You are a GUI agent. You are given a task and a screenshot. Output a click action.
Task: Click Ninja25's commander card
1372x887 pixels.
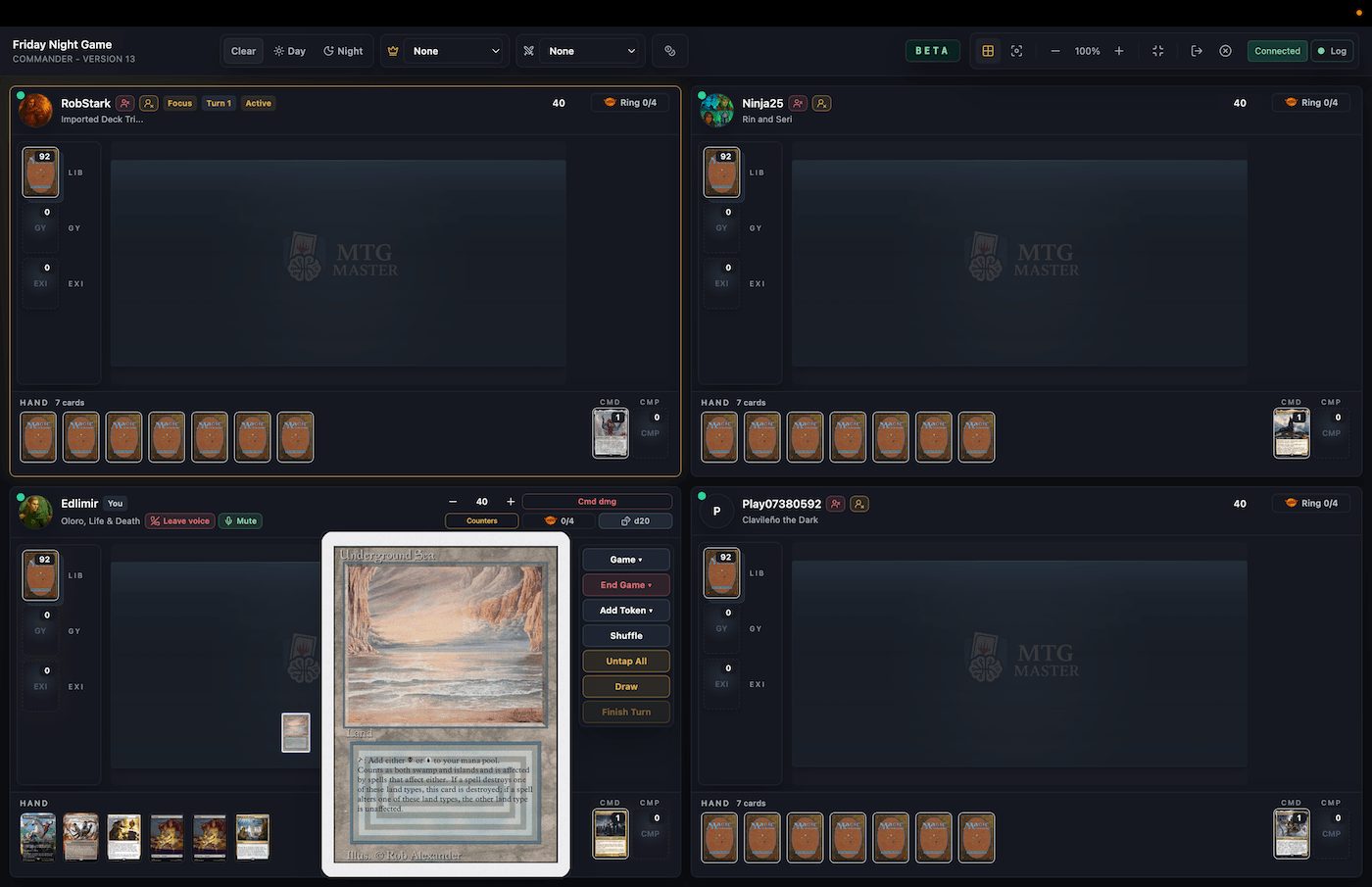[x=1292, y=433]
